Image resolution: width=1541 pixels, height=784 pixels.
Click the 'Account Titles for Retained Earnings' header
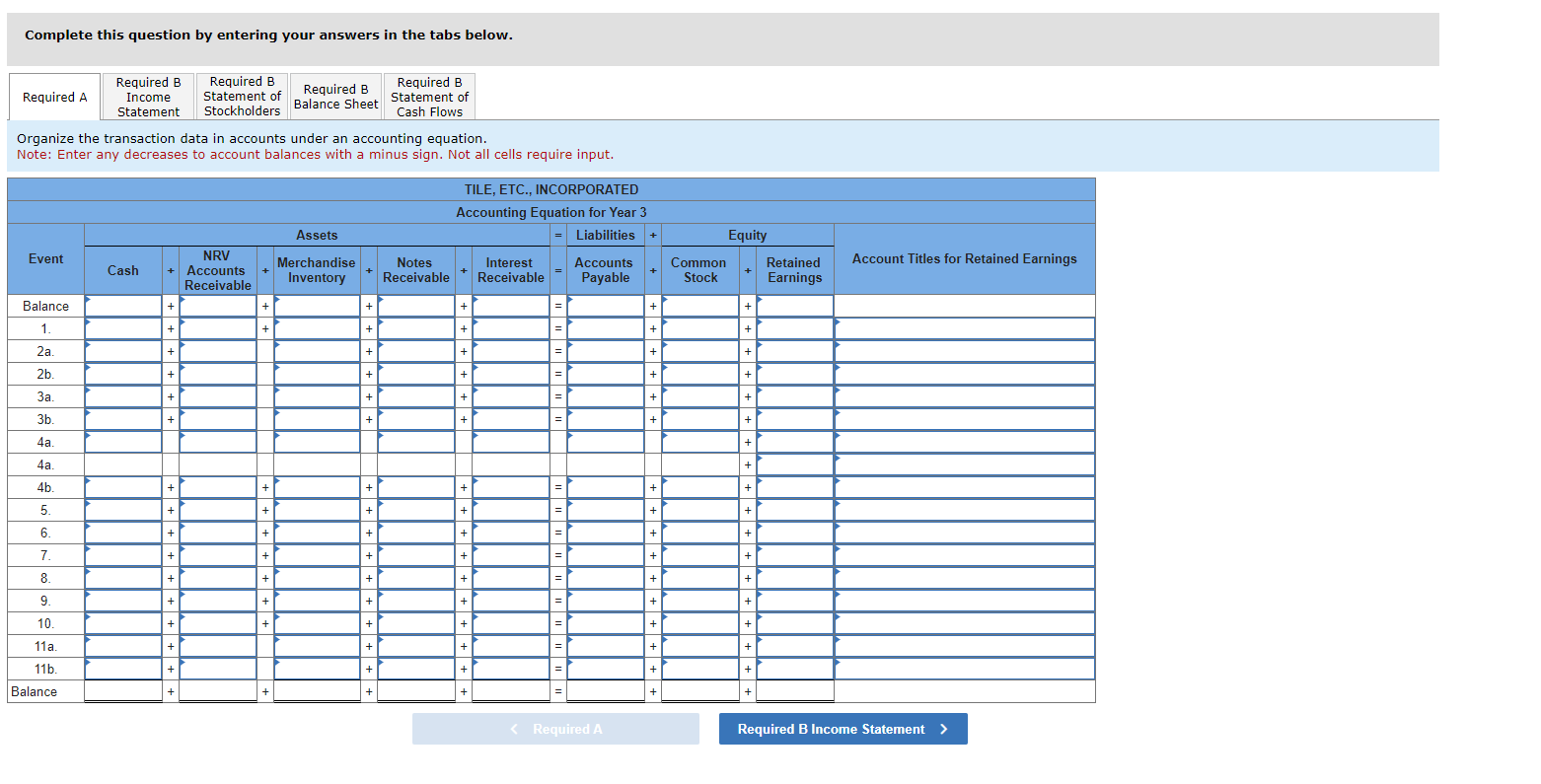(965, 258)
